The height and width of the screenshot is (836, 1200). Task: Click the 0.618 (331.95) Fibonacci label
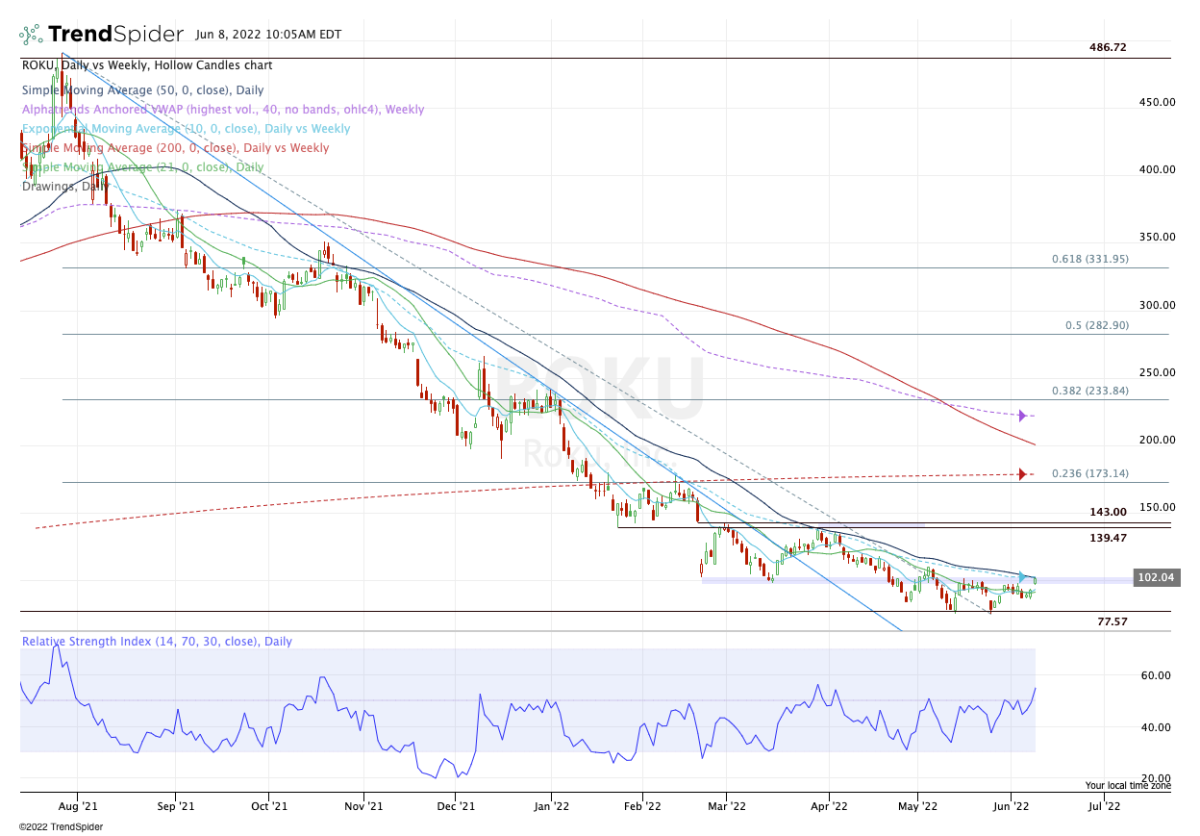coord(1090,258)
